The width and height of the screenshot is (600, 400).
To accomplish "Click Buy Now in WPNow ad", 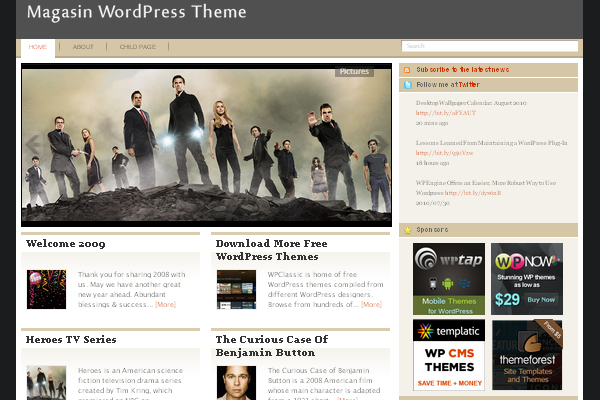I will (x=541, y=300).
